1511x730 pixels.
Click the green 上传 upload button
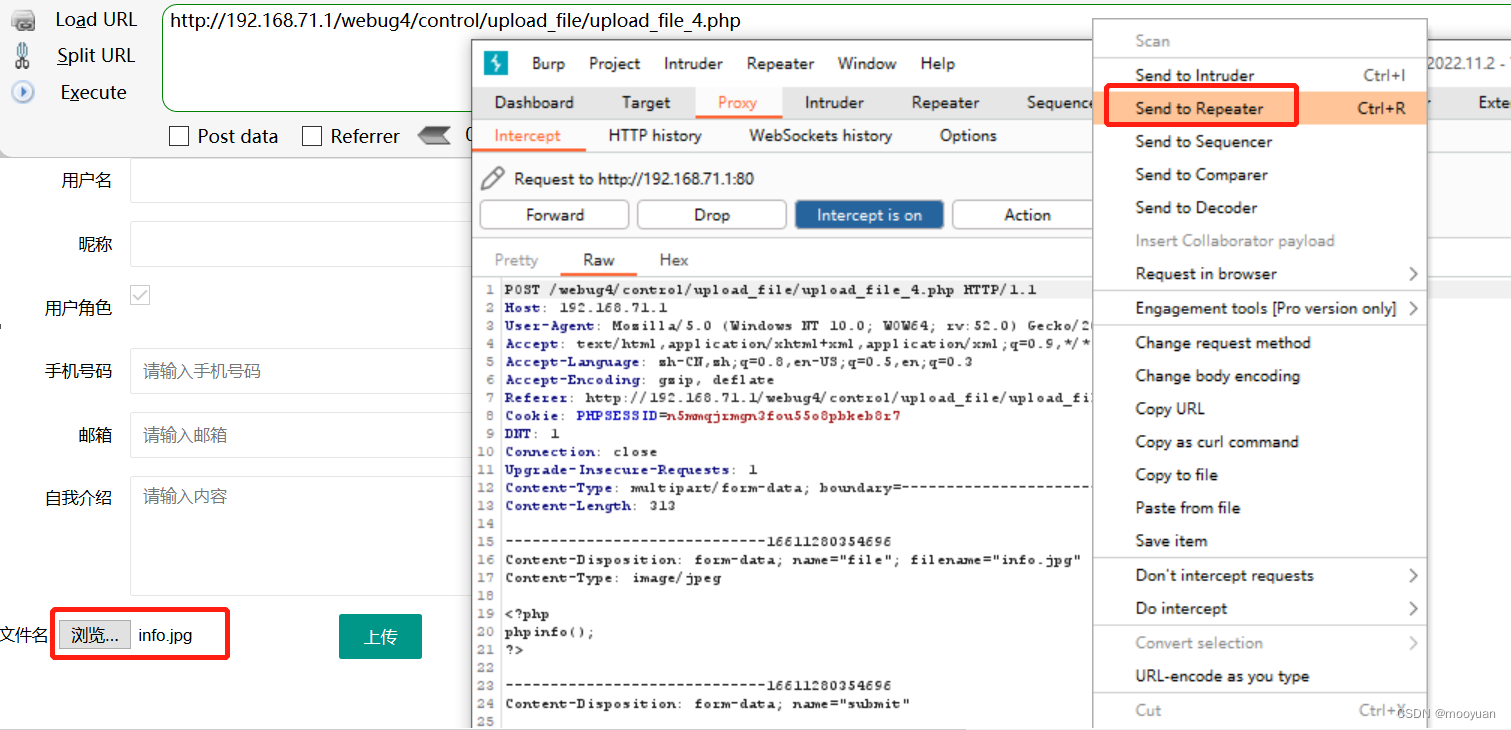click(x=380, y=637)
